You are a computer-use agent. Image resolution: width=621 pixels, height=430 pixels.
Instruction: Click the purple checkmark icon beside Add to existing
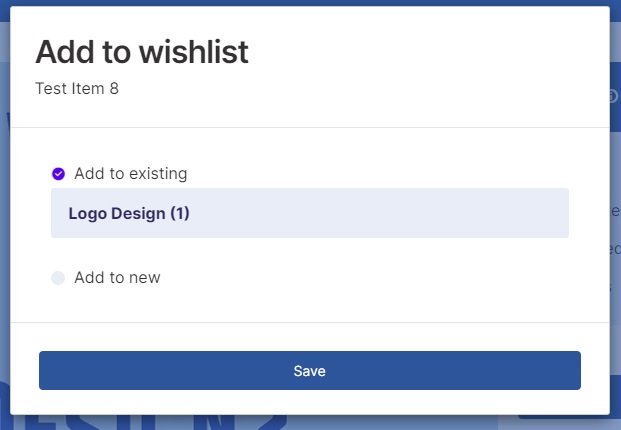pyautogui.click(x=58, y=174)
